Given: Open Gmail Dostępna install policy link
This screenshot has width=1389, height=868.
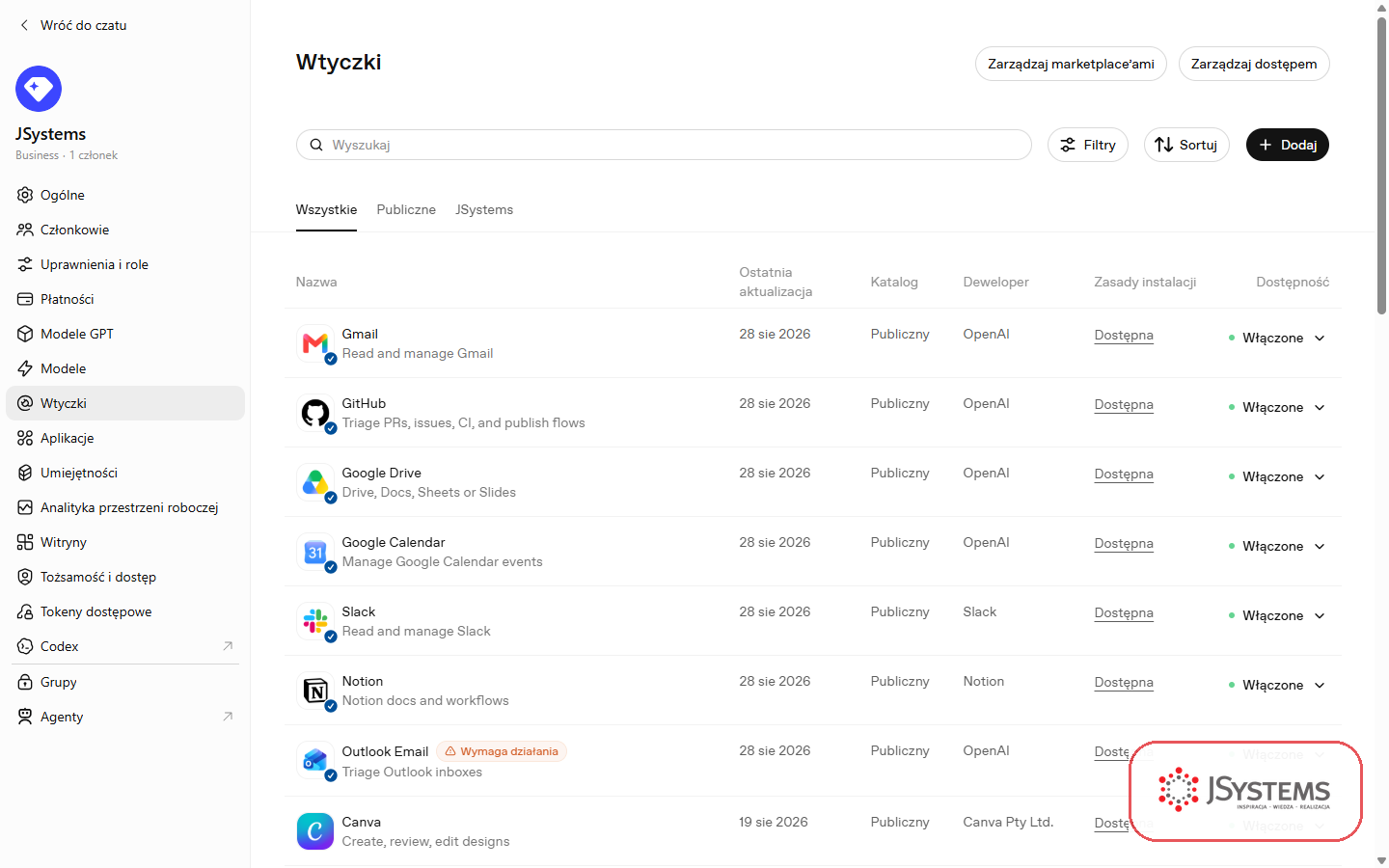Looking at the screenshot, I should pos(1124,335).
